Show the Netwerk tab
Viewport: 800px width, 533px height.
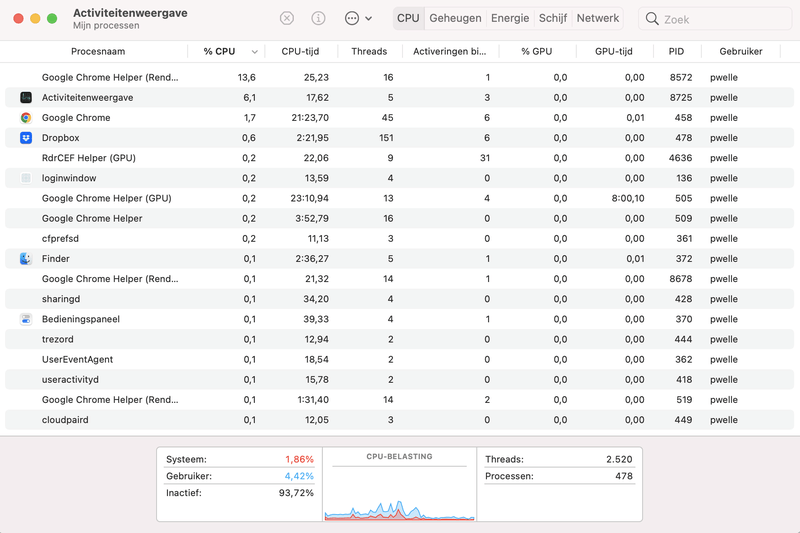click(597, 18)
